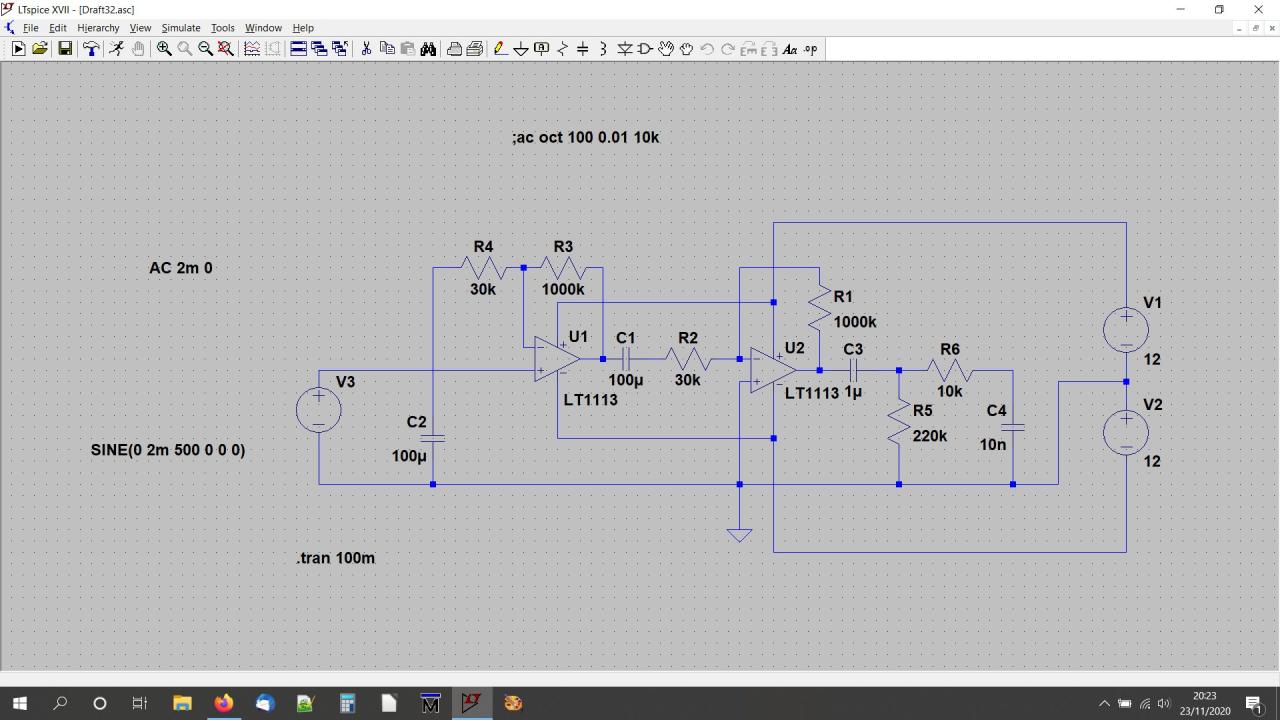Click the ground symbol in the schematic

pyautogui.click(x=739, y=535)
